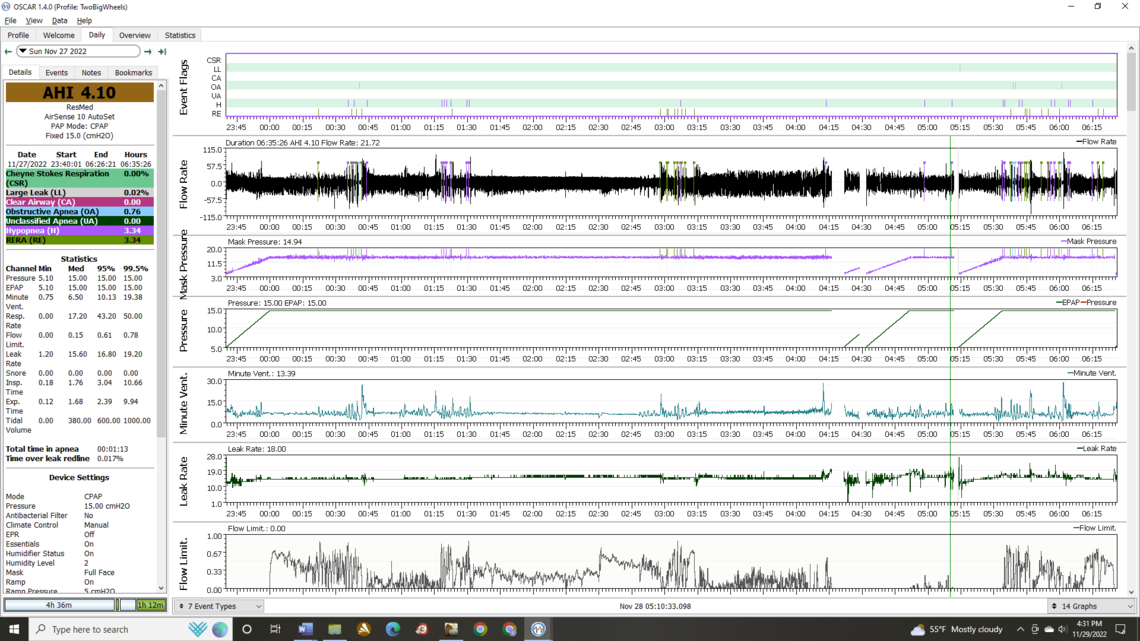Click the Windows Start button
Screen dimensions: 1140x641
(14, 629)
